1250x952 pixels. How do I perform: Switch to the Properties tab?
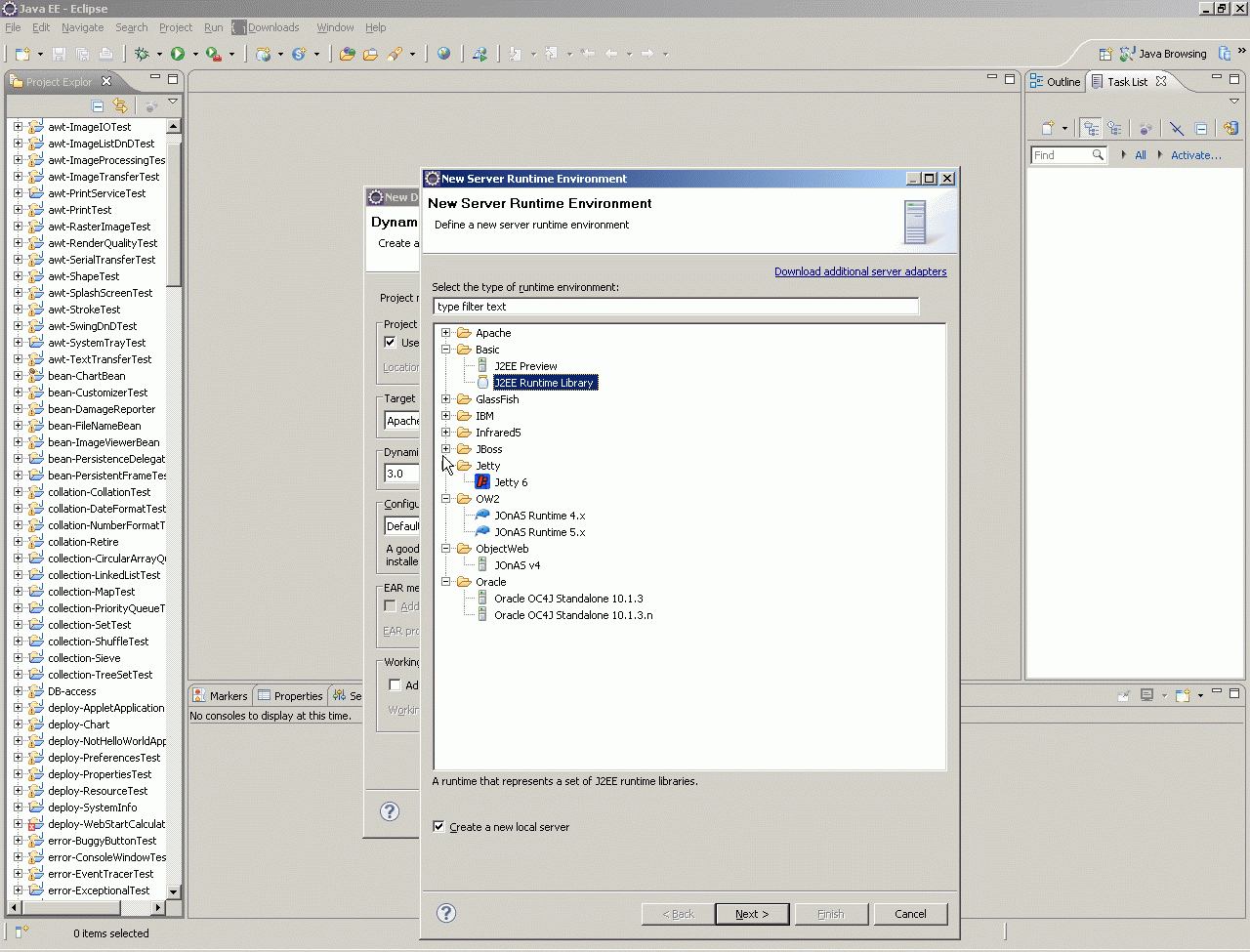[290, 696]
